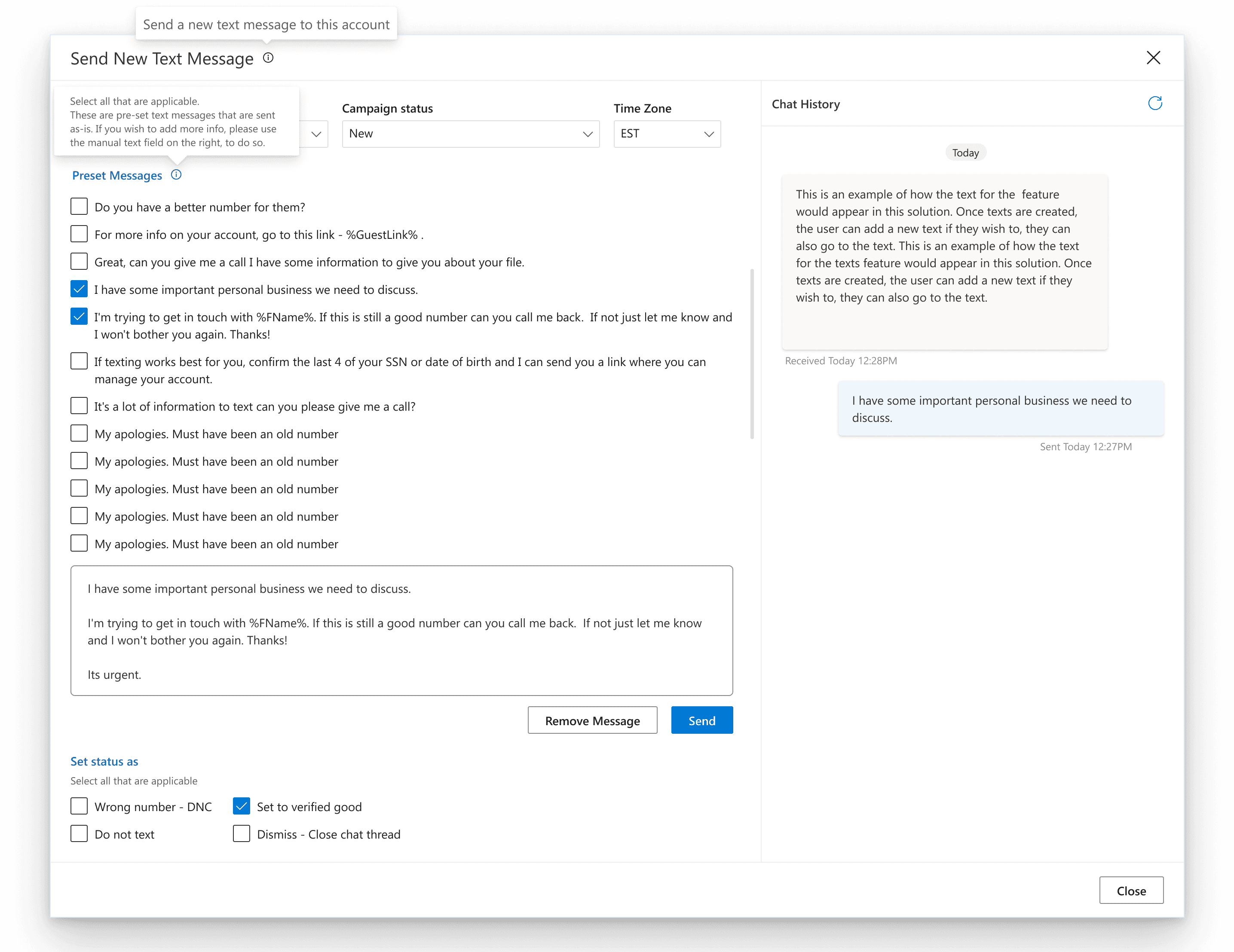The image size is (1234, 952).
Task: Check 'Do you have a better number' preset
Action: click(x=79, y=207)
